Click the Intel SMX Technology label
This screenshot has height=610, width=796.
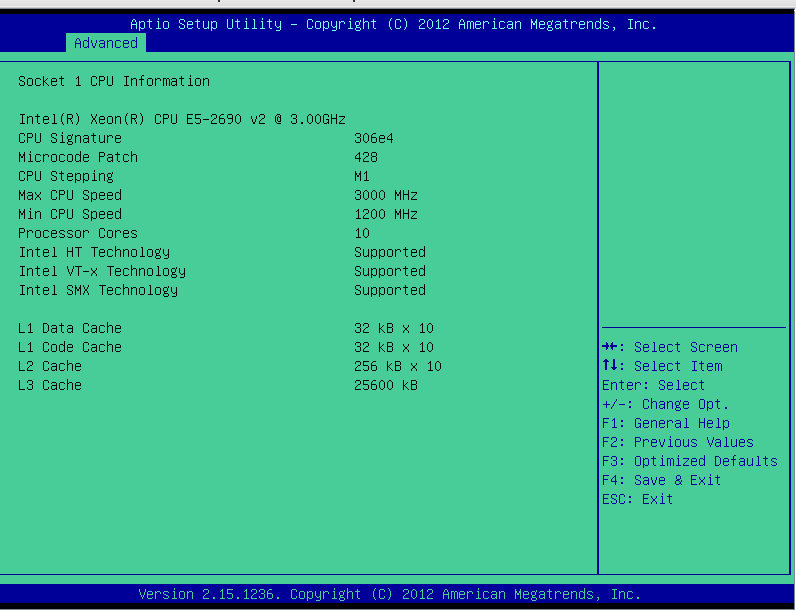pos(98,290)
